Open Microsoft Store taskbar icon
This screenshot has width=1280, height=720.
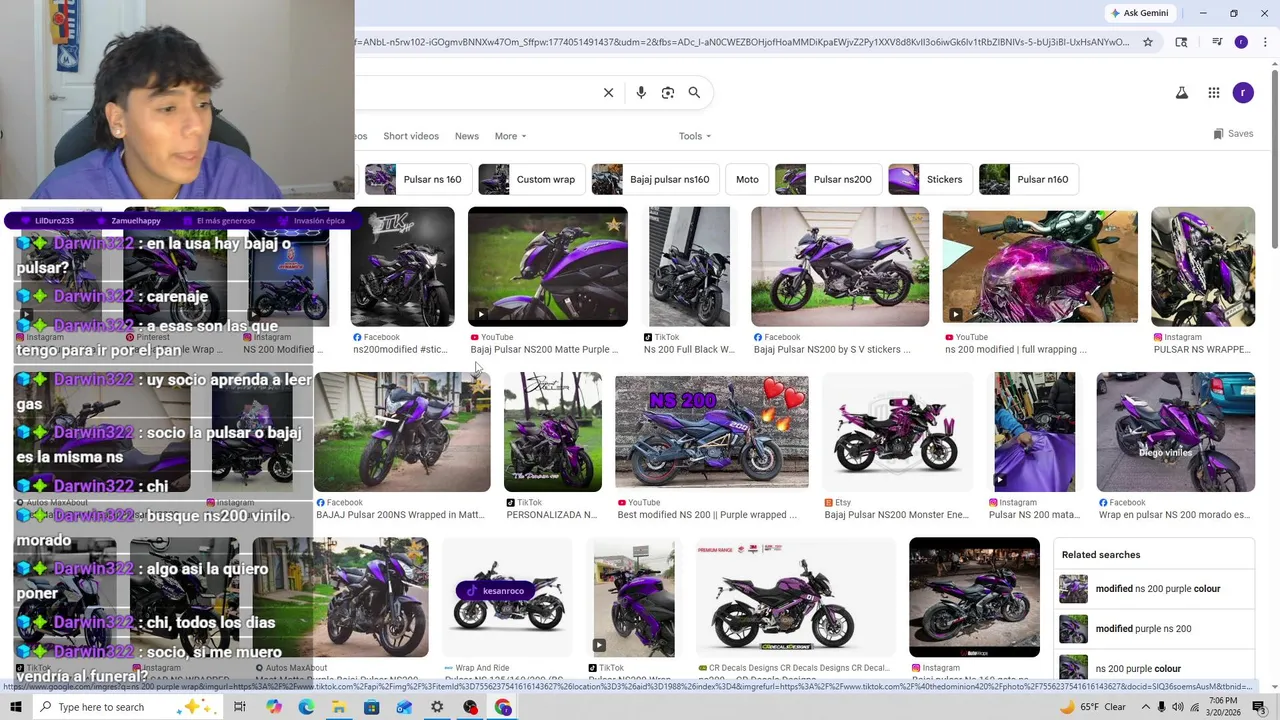pyautogui.click(x=372, y=707)
